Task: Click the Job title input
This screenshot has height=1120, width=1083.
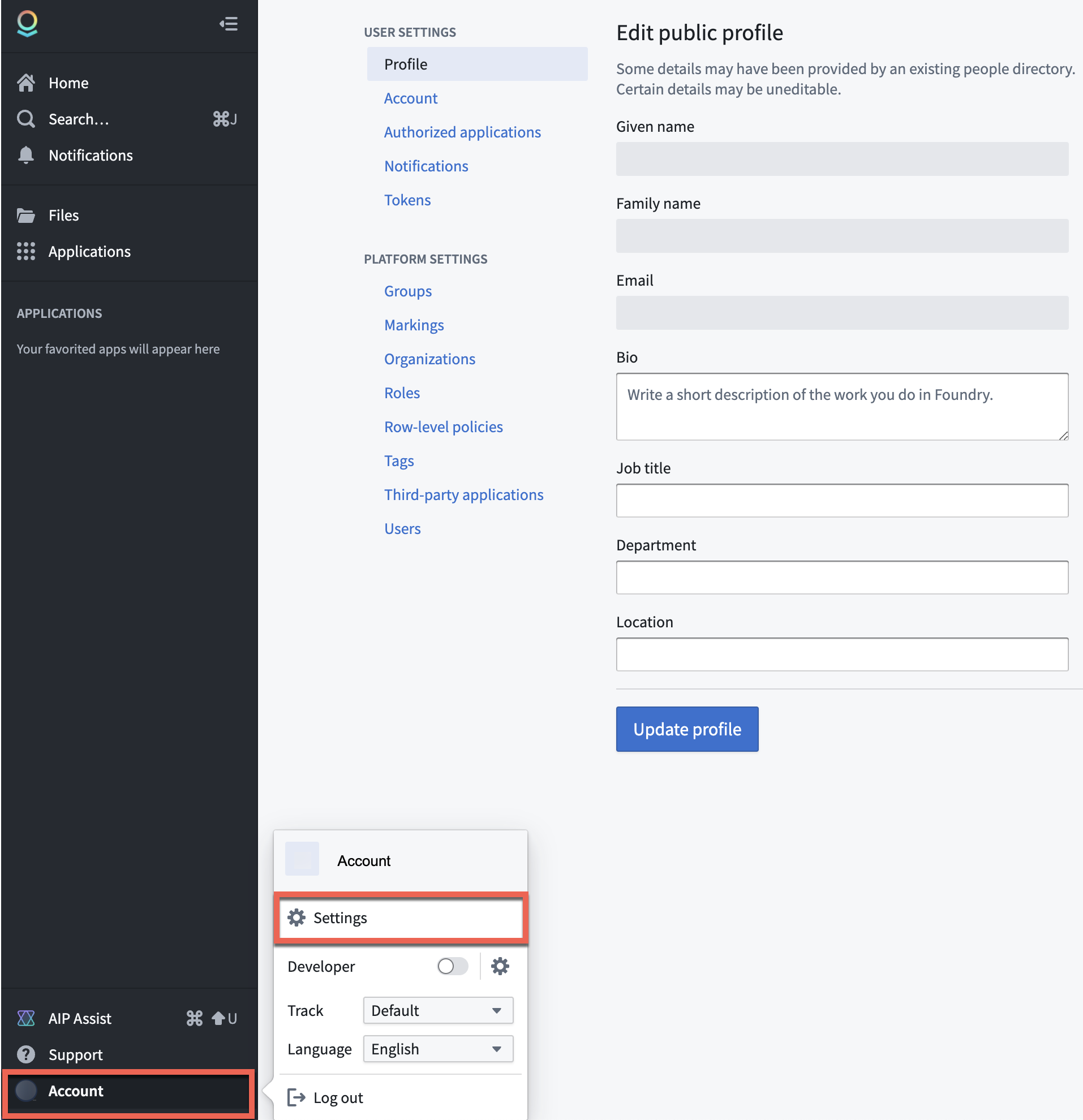Action: point(842,501)
